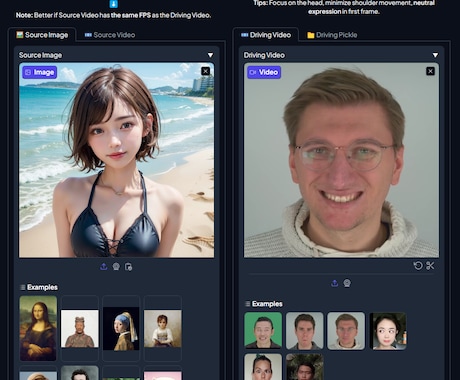Open the Driving Video tab
The width and height of the screenshot is (460, 380).
(266, 35)
